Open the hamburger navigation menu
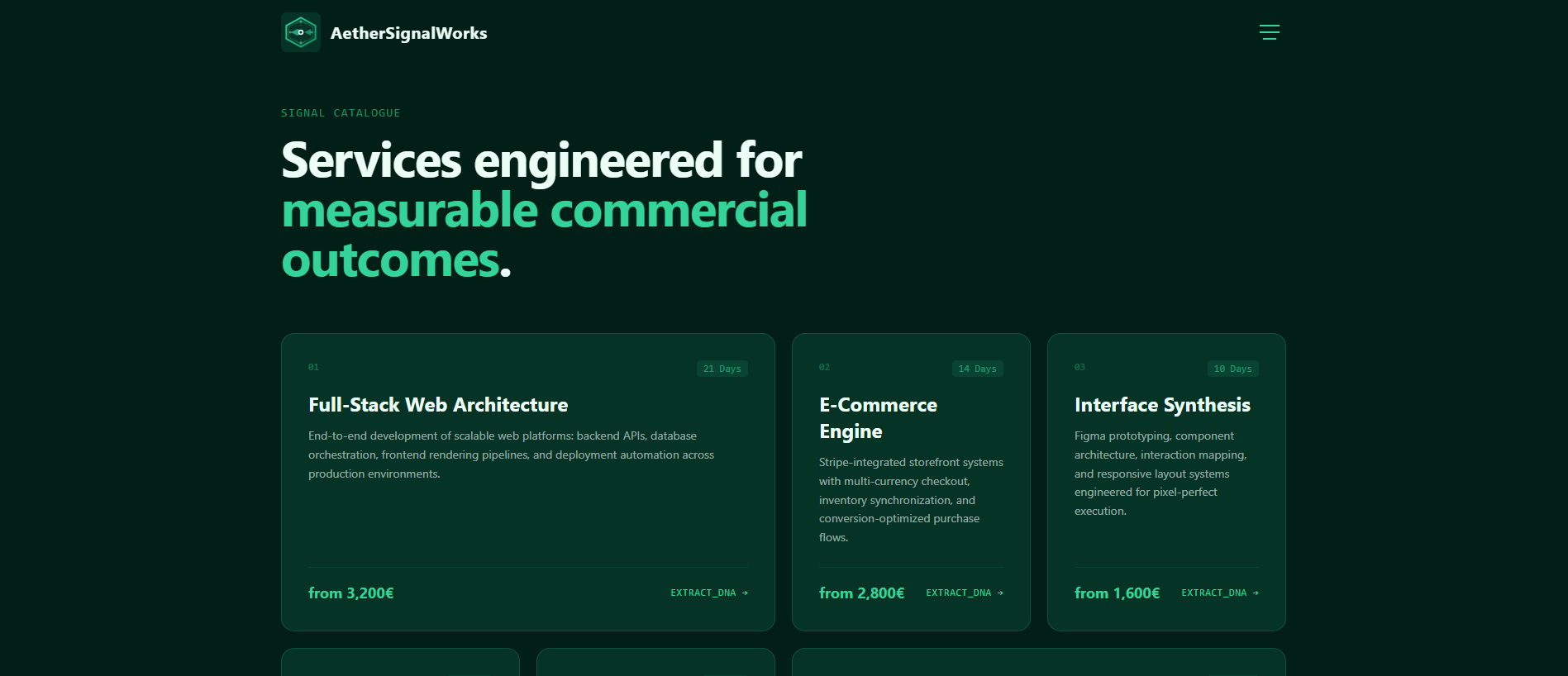The height and width of the screenshot is (676, 1568). tap(1269, 32)
